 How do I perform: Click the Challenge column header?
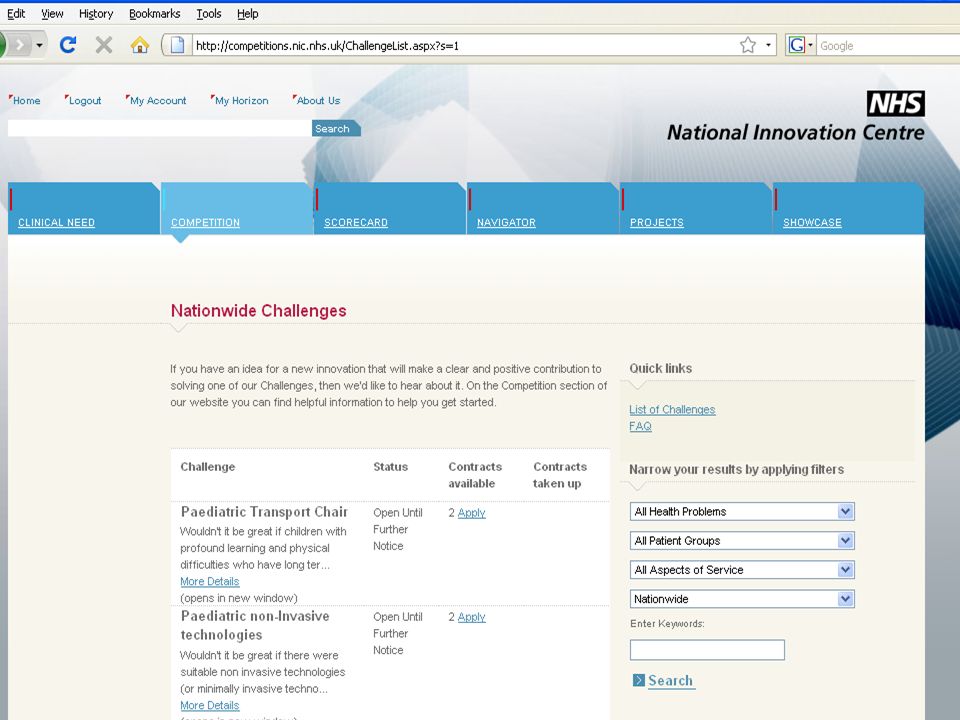(208, 467)
